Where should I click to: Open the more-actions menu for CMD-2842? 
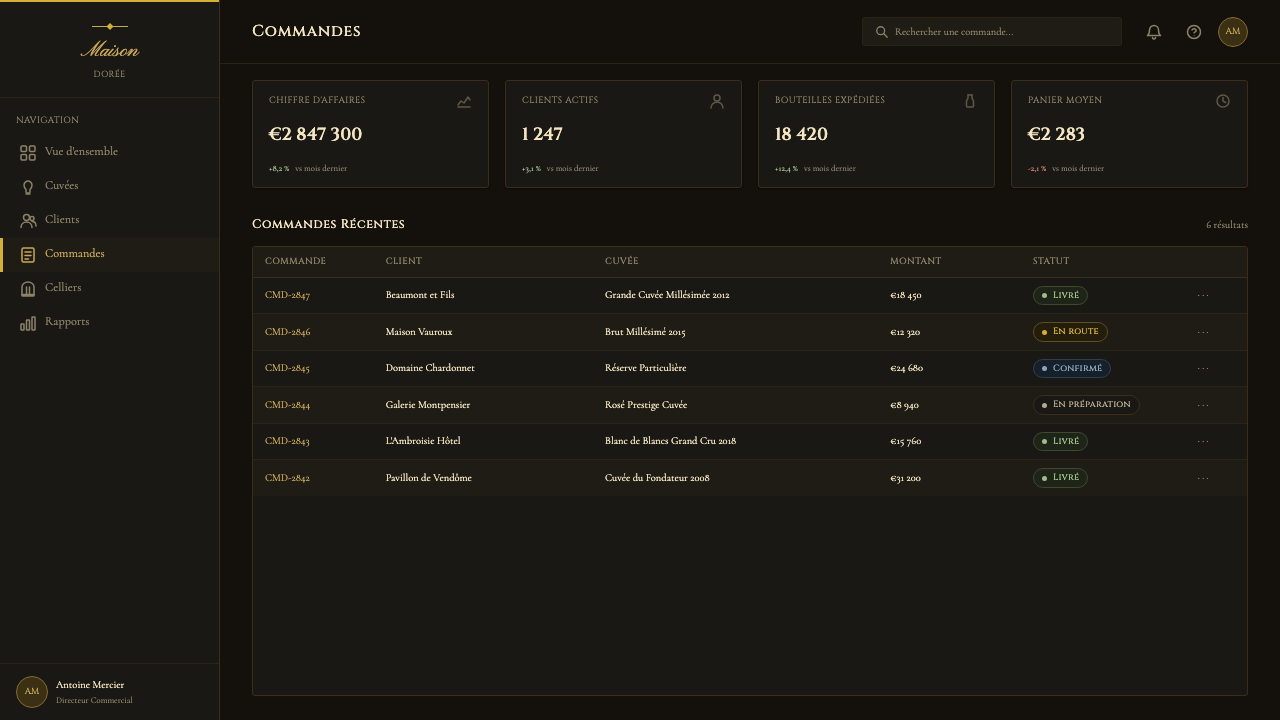(x=1203, y=478)
